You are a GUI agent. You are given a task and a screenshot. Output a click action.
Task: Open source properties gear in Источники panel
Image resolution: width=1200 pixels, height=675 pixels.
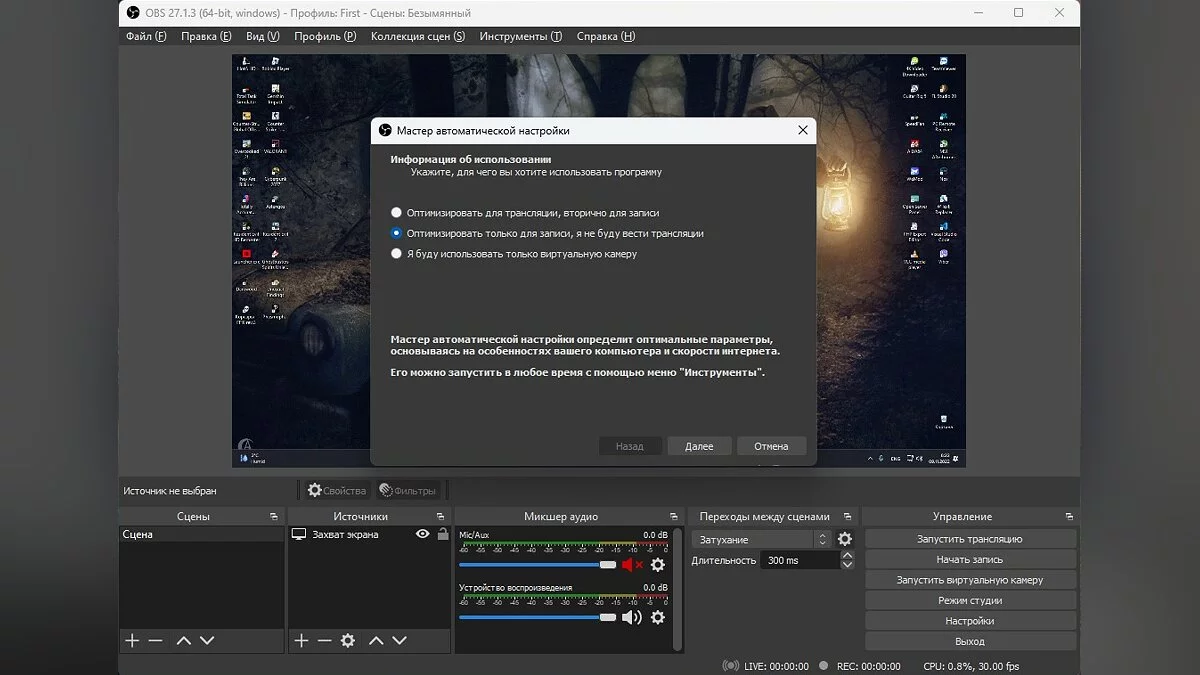pos(347,640)
